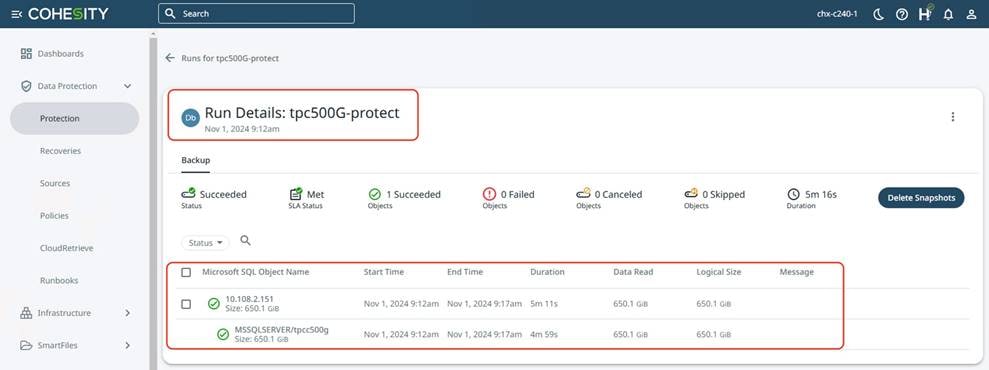Open the help question mark icon
The width and height of the screenshot is (989, 370).
pos(902,14)
